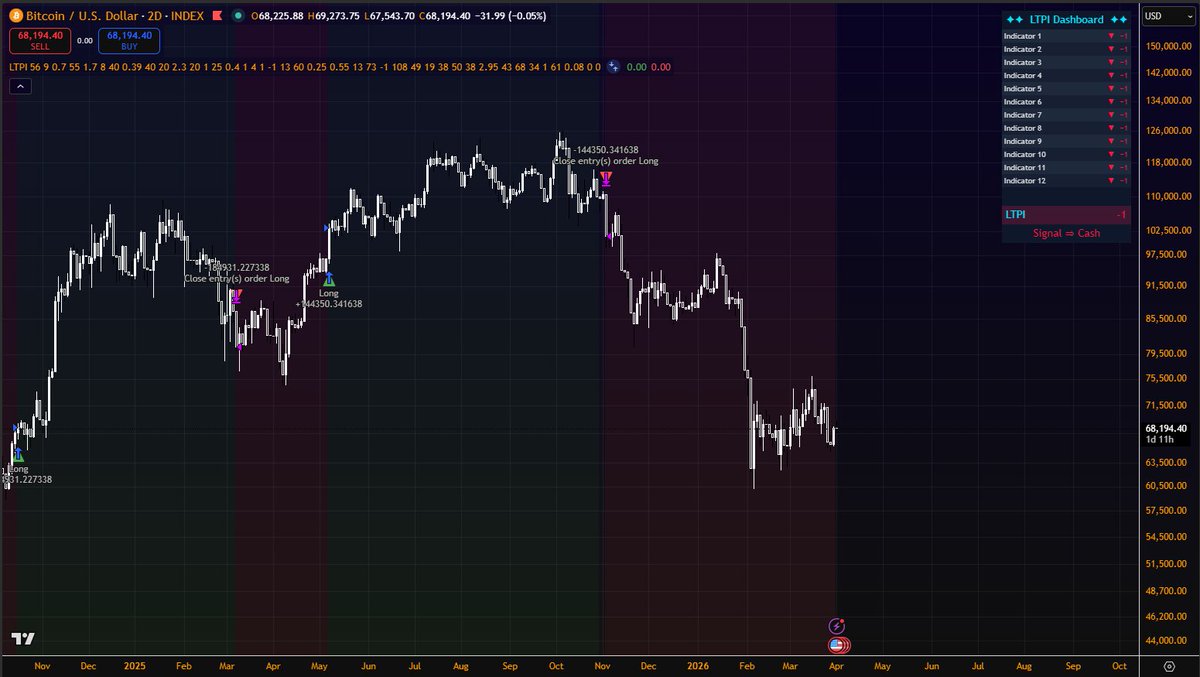Click the 1d 11h countdown label

point(1158,440)
